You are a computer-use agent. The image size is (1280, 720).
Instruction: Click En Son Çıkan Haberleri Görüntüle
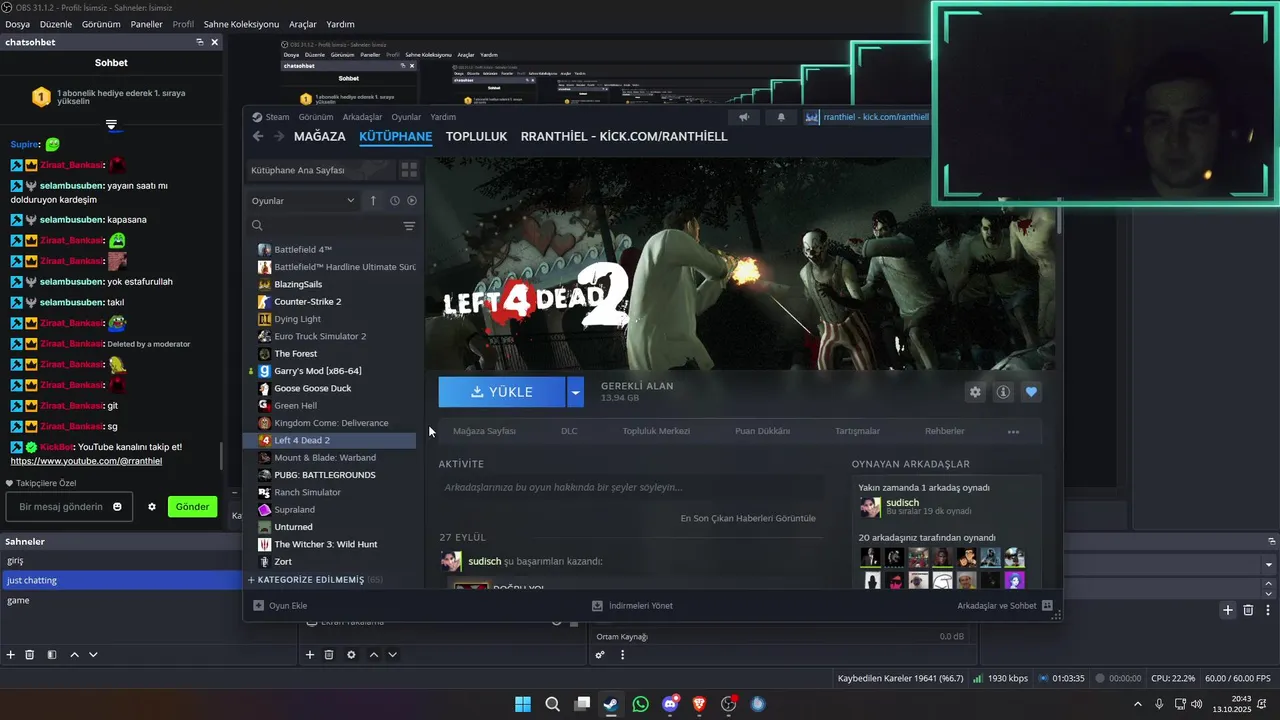[x=748, y=518]
